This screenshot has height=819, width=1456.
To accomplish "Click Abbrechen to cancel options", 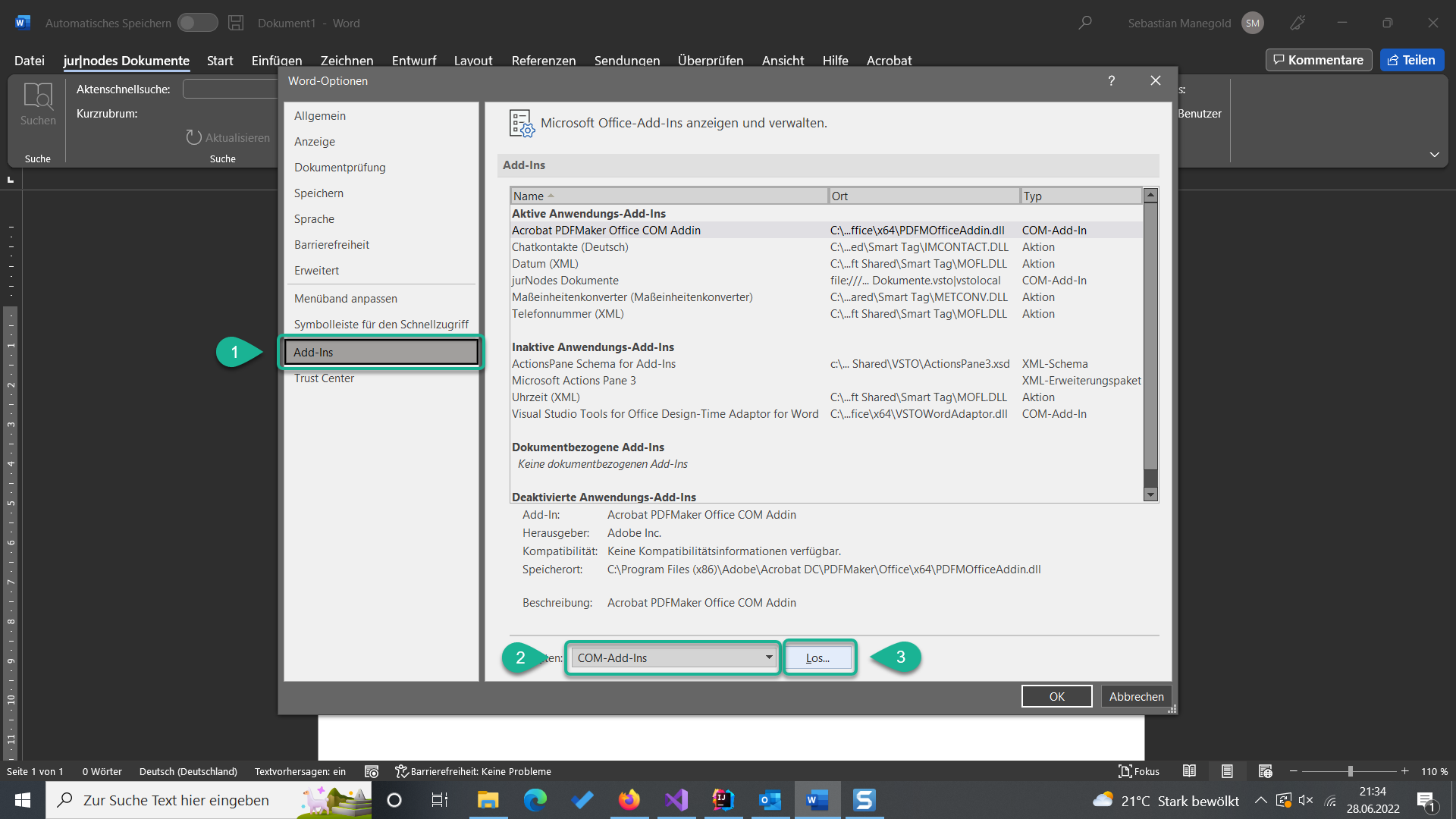I will (x=1135, y=696).
